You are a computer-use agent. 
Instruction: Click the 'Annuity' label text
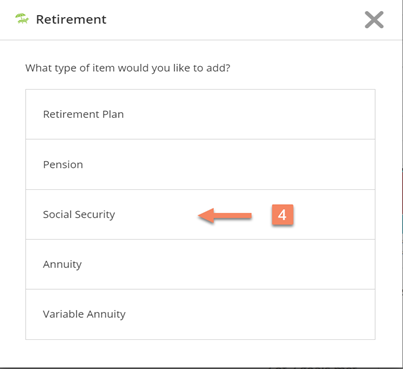click(x=62, y=265)
